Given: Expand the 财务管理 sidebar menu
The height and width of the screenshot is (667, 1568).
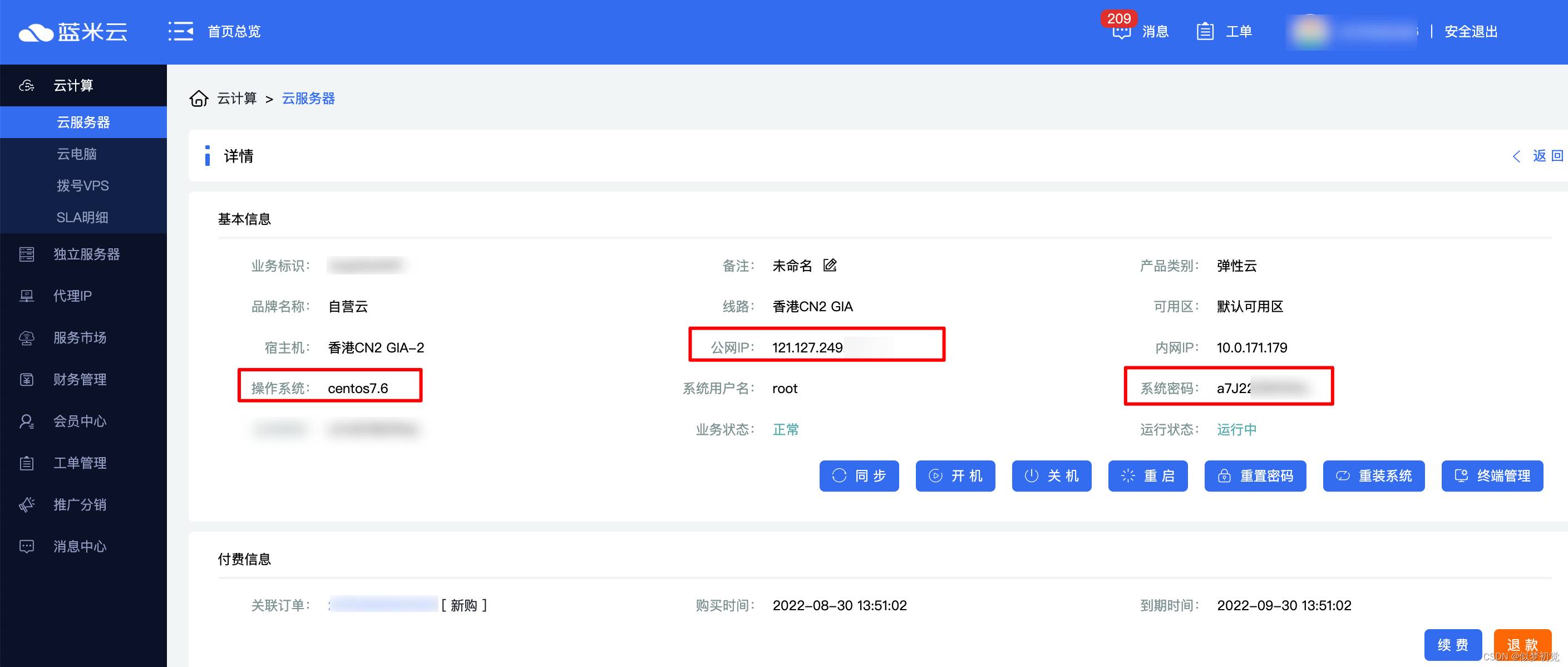Looking at the screenshot, I should [x=80, y=380].
